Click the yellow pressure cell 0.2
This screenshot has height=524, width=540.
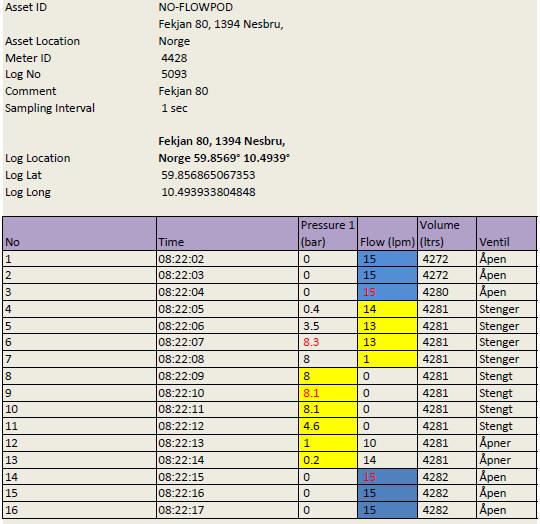coord(328,460)
